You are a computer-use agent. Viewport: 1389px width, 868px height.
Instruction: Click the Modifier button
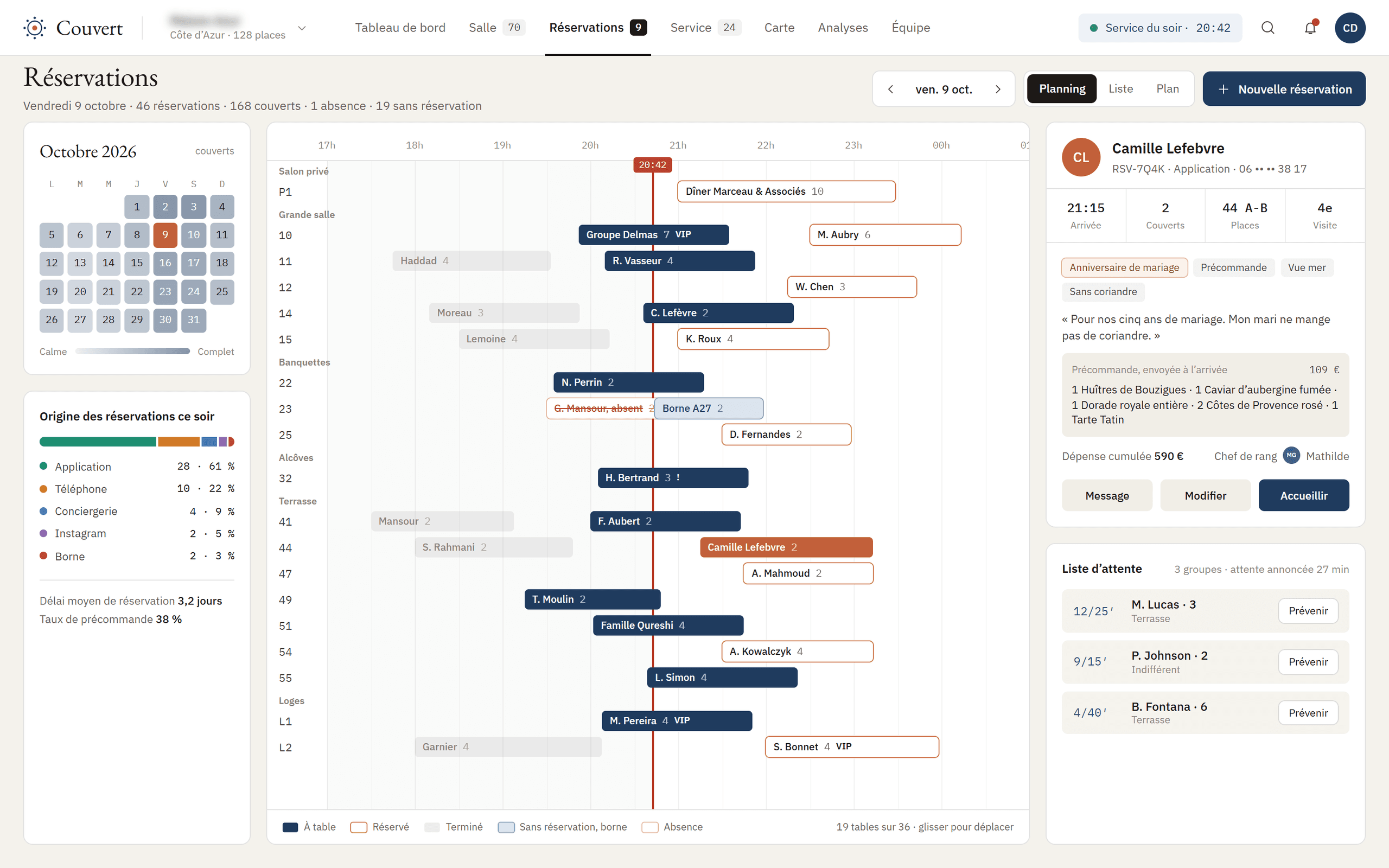click(x=1205, y=495)
